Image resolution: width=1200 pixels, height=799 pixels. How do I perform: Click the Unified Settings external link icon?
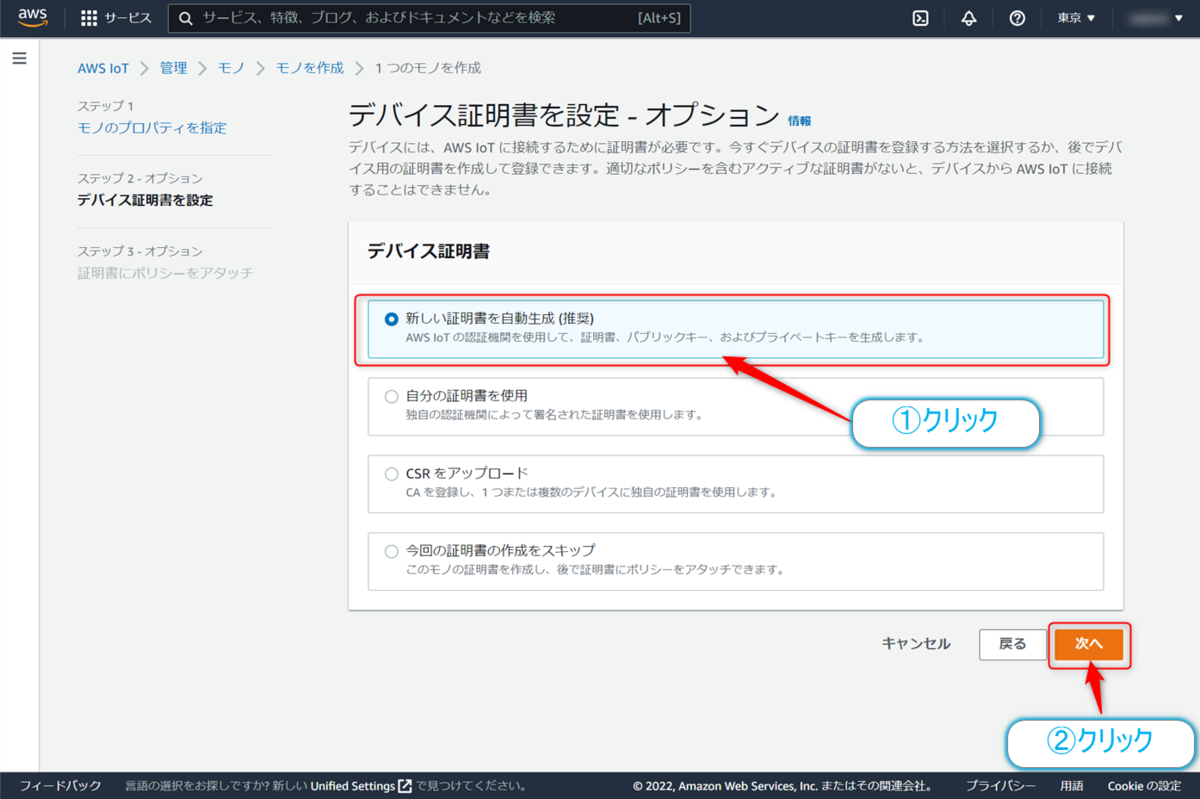coord(405,786)
